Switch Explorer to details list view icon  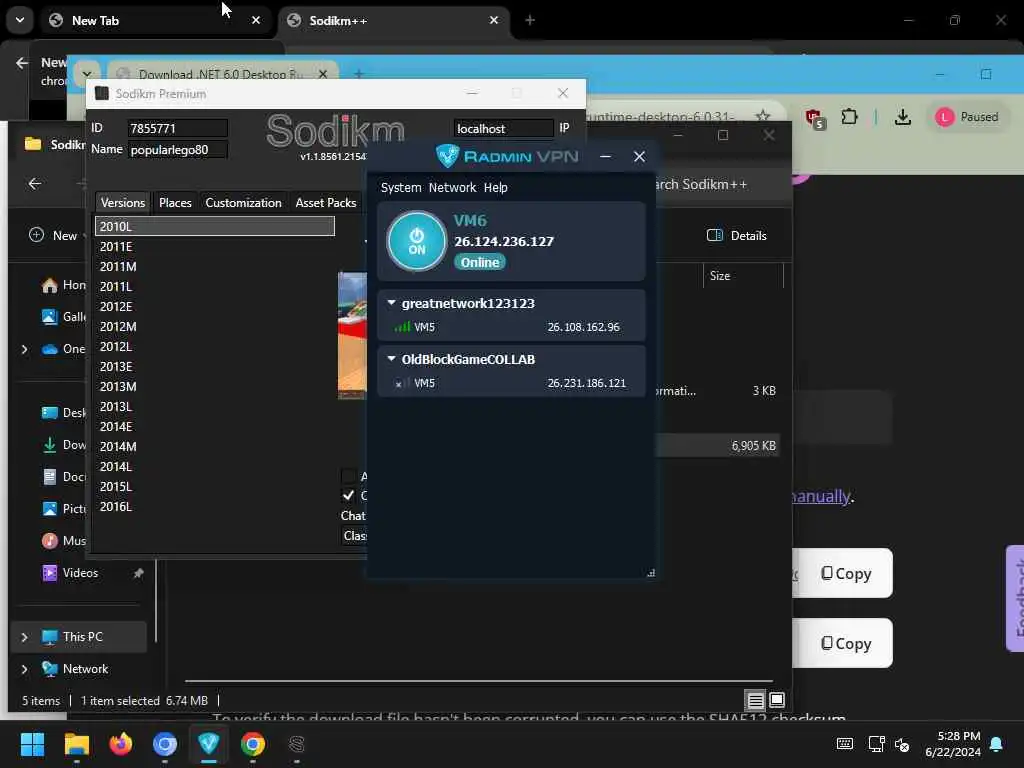click(x=756, y=701)
